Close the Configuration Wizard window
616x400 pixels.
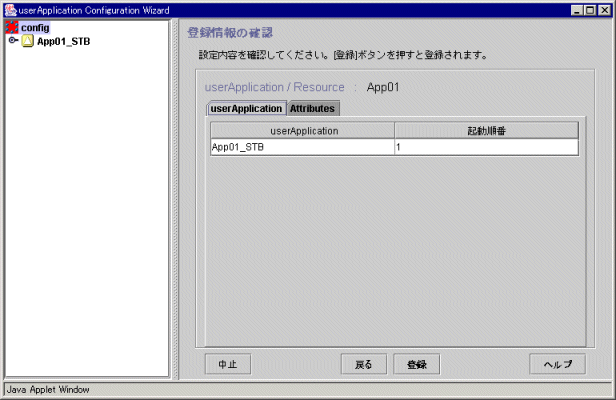604,10
